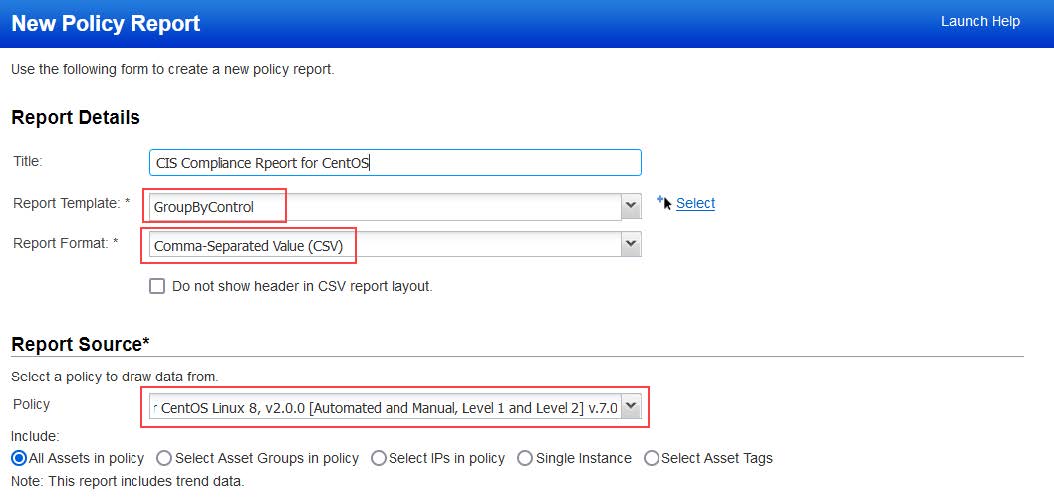Click the New Policy Report heading

[106, 24]
